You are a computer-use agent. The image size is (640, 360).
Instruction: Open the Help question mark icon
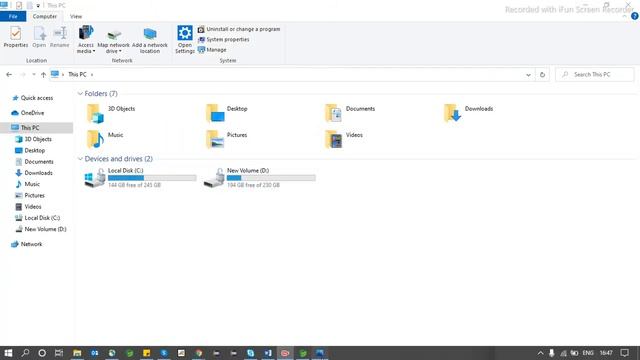pos(634,16)
